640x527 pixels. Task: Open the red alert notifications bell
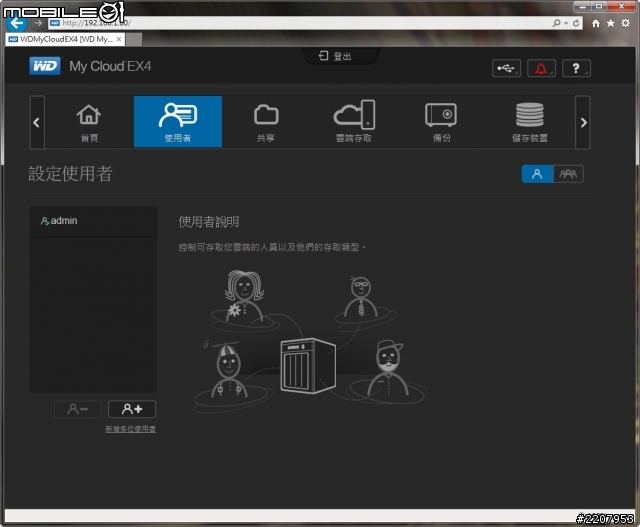click(x=541, y=68)
